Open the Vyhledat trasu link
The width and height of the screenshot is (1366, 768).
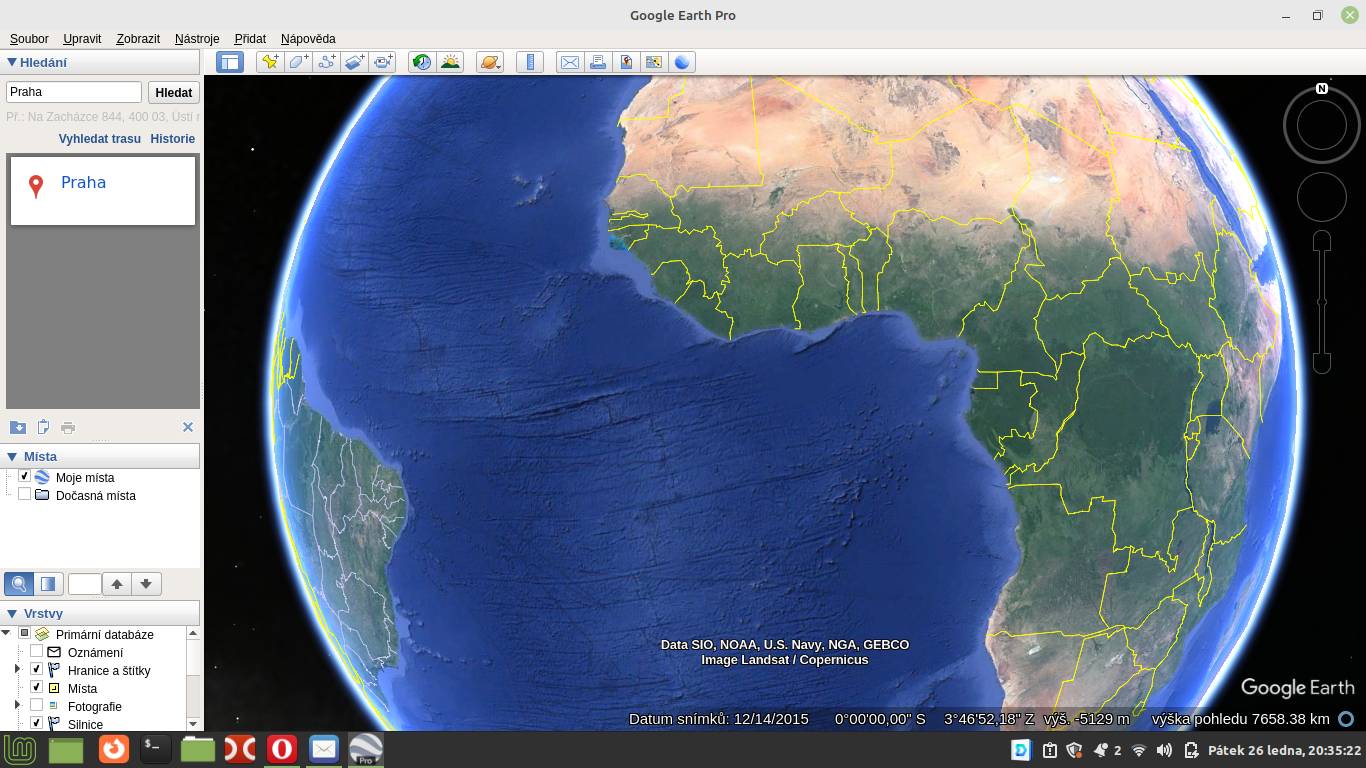100,139
